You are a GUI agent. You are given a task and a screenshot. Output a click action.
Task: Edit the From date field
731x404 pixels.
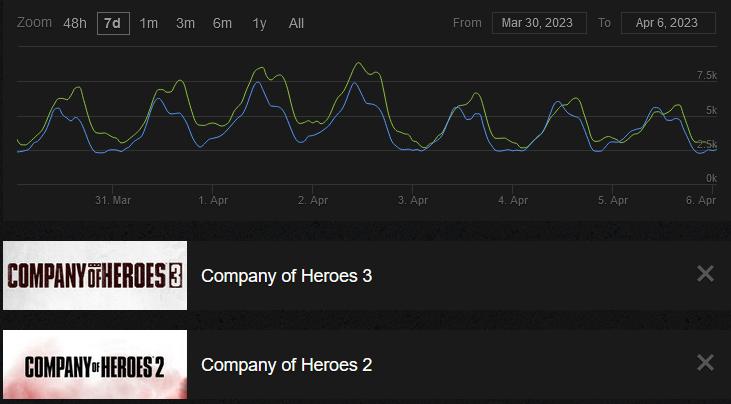pyautogui.click(x=539, y=23)
